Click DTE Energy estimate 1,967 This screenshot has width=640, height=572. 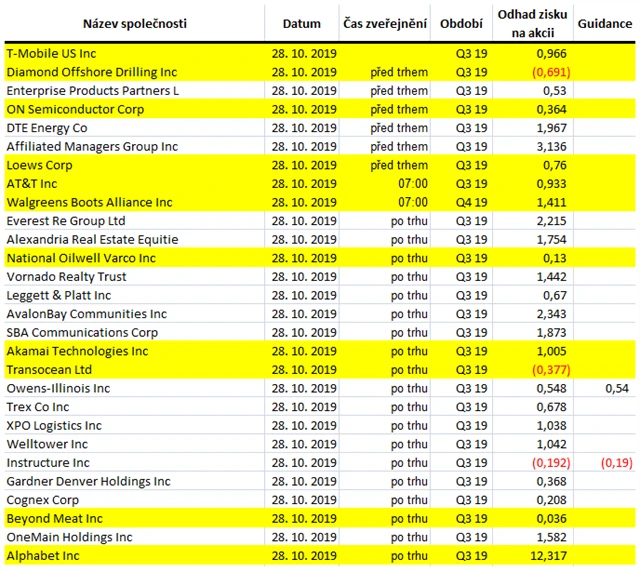pyautogui.click(x=551, y=128)
